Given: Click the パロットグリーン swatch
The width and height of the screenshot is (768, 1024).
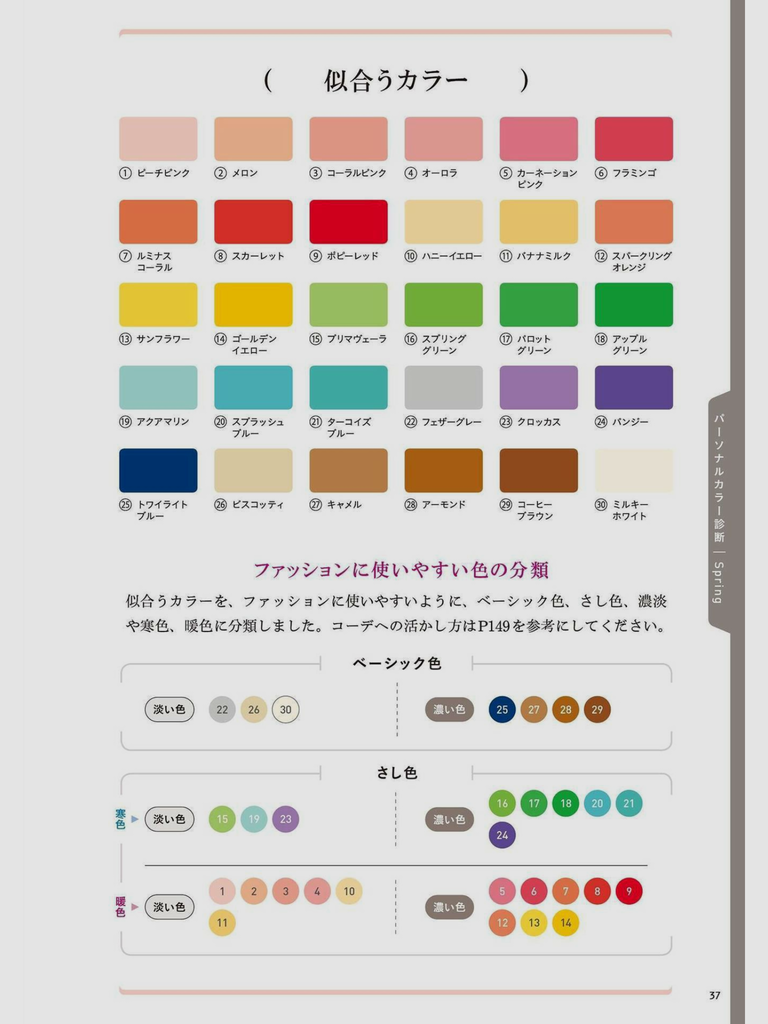Looking at the screenshot, I should (x=539, y=304).
